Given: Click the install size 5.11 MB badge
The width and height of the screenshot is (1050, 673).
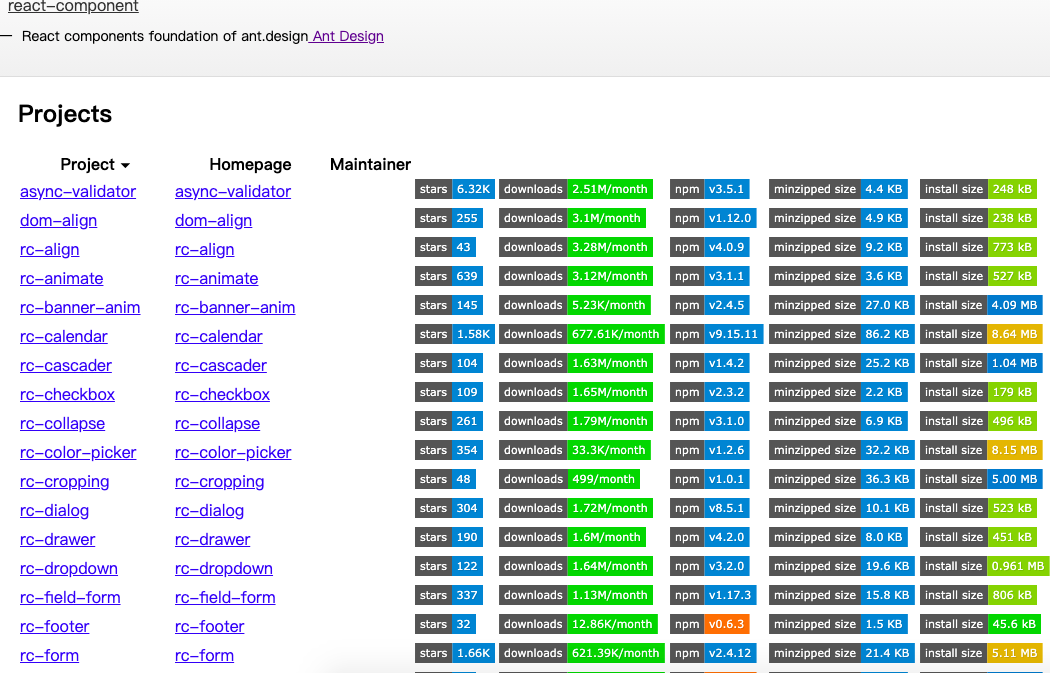Looking at the screenshot, I should [x=981, y=654].
